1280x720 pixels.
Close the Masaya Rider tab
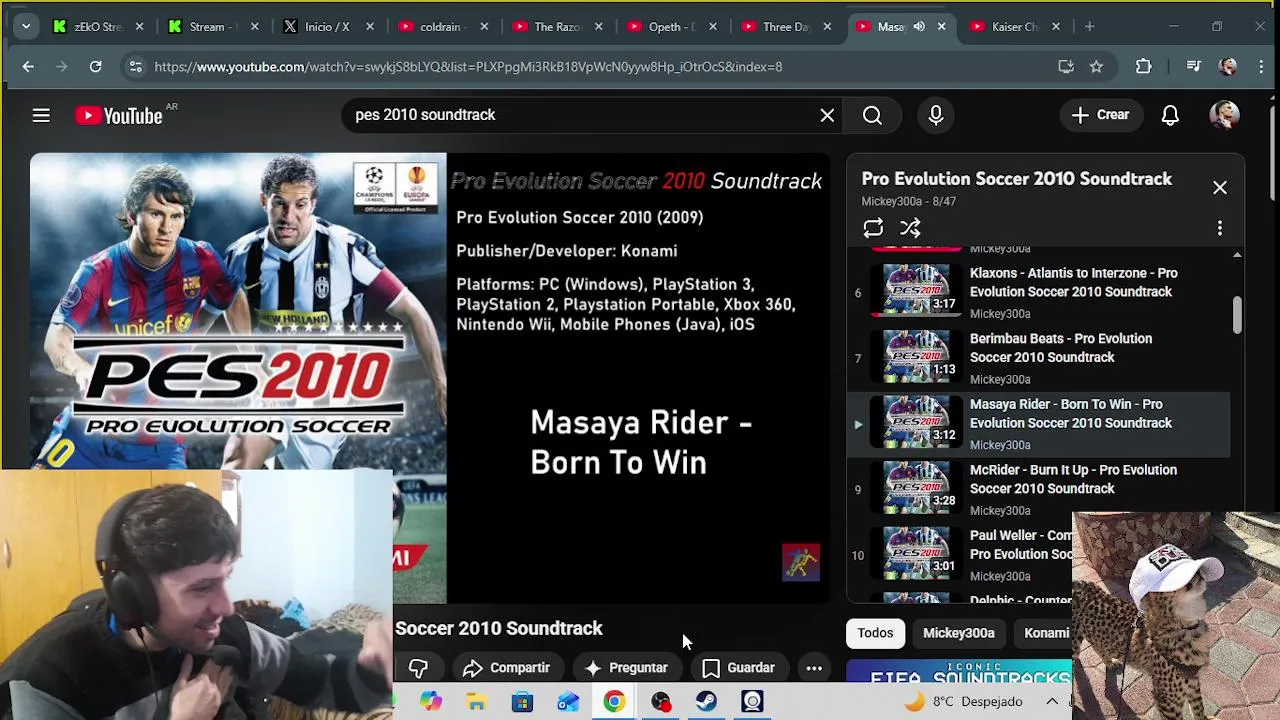click(x=941, y=27)
